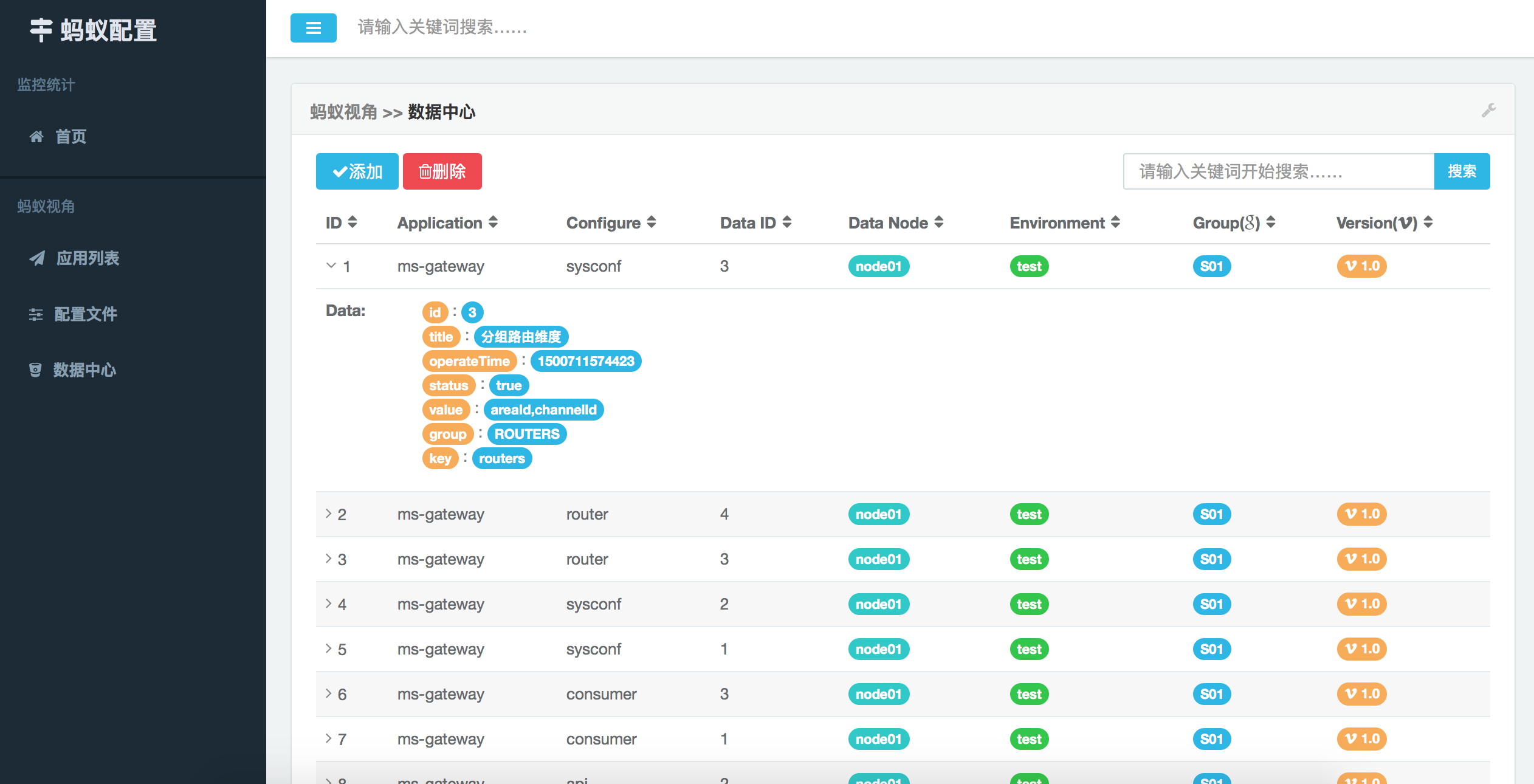Click the red 删除 delete button
Image resolution: width=1534 pixels, height=784 pixels.
coord(442,171)
